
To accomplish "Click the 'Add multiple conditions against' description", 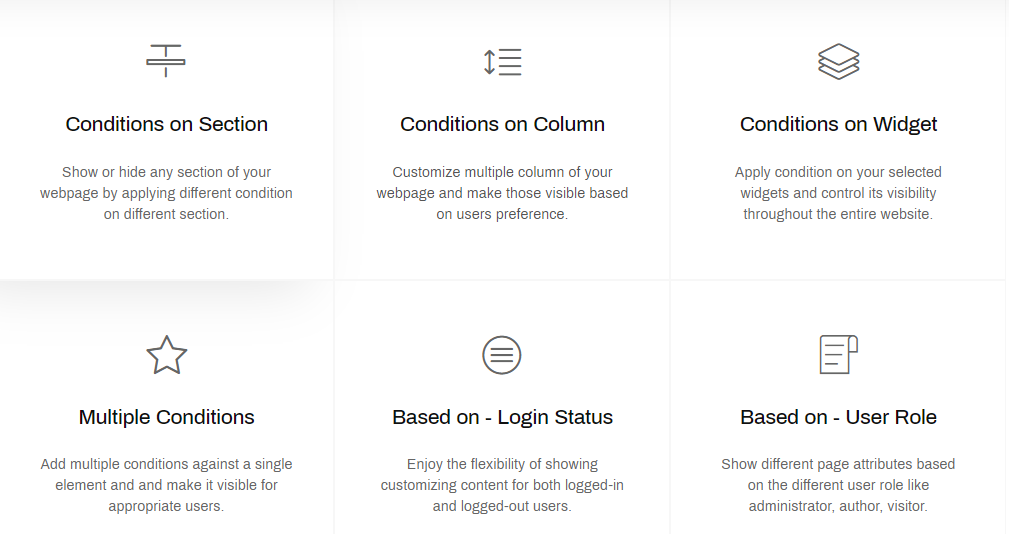I will (x=167, y=485).
